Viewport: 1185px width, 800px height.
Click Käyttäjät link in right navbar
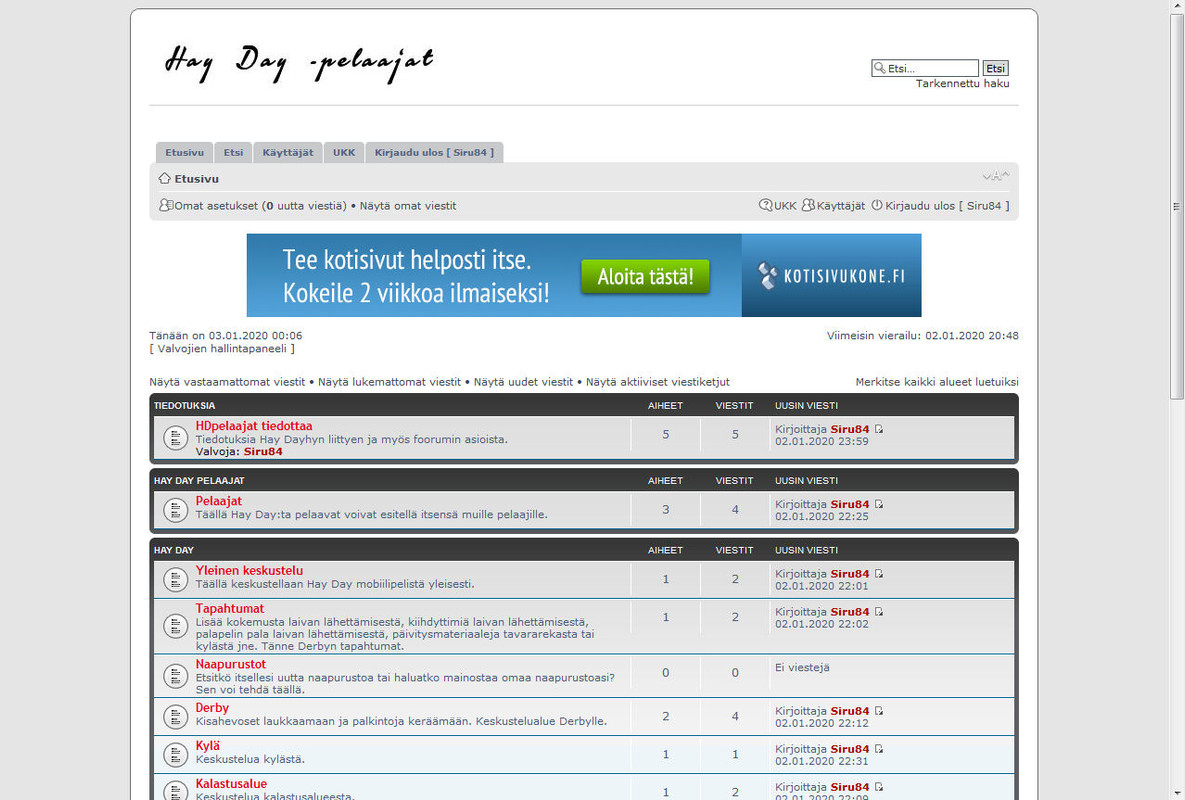coord(840,205)
